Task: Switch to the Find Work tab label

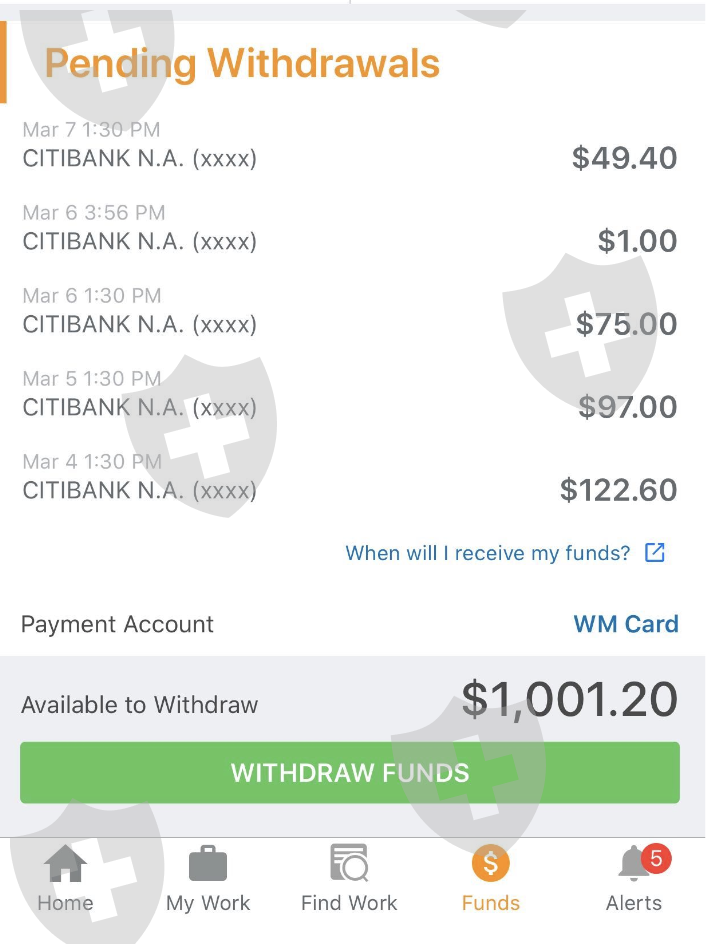Action: point(349,903)
